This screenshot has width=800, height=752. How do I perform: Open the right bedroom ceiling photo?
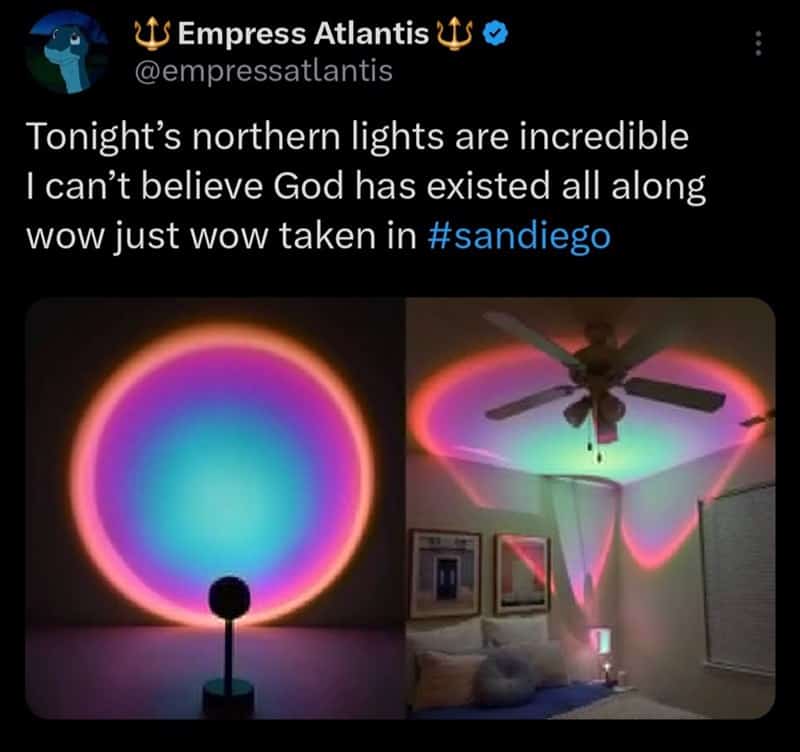click(591, 508)
